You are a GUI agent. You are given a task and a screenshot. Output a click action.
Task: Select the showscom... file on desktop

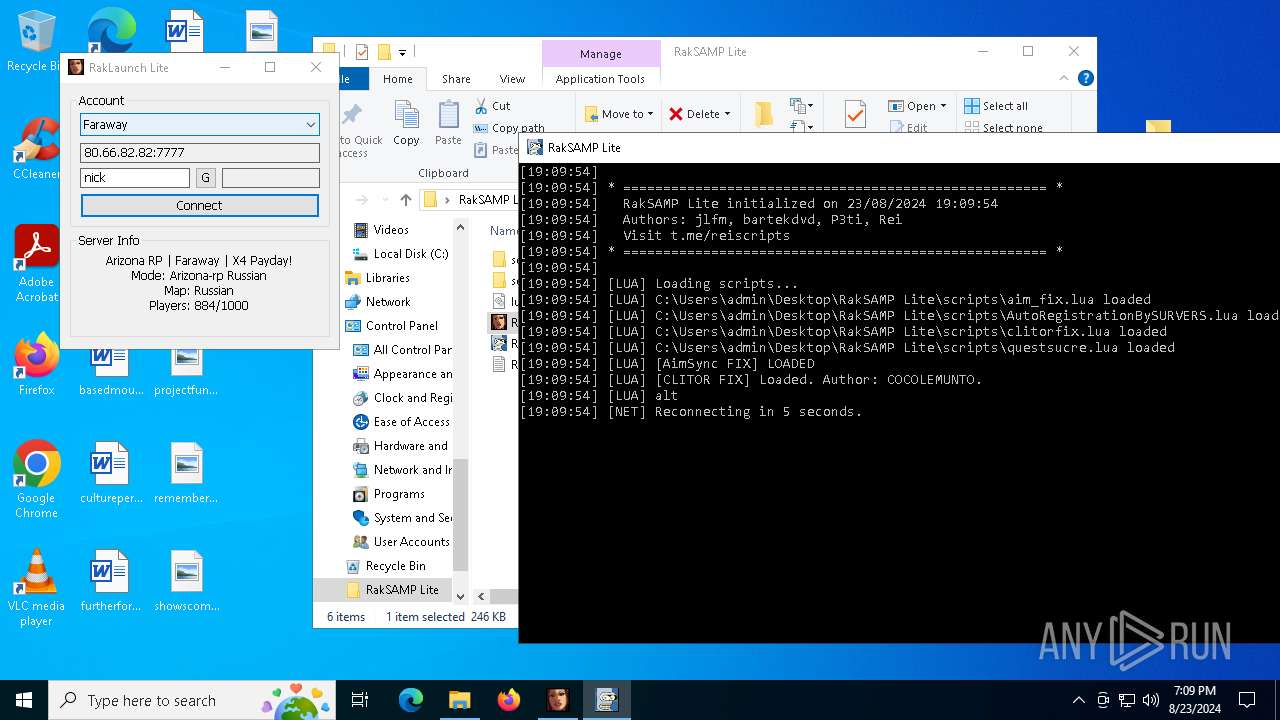(186, 581)
